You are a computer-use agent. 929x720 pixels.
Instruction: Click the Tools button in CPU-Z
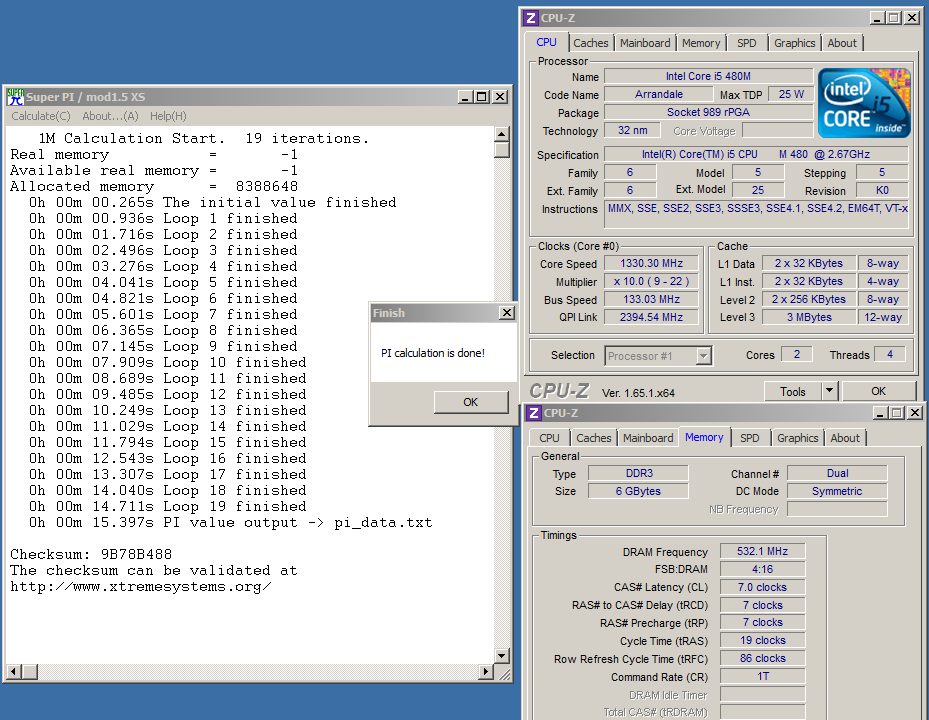tap(793, 392)
